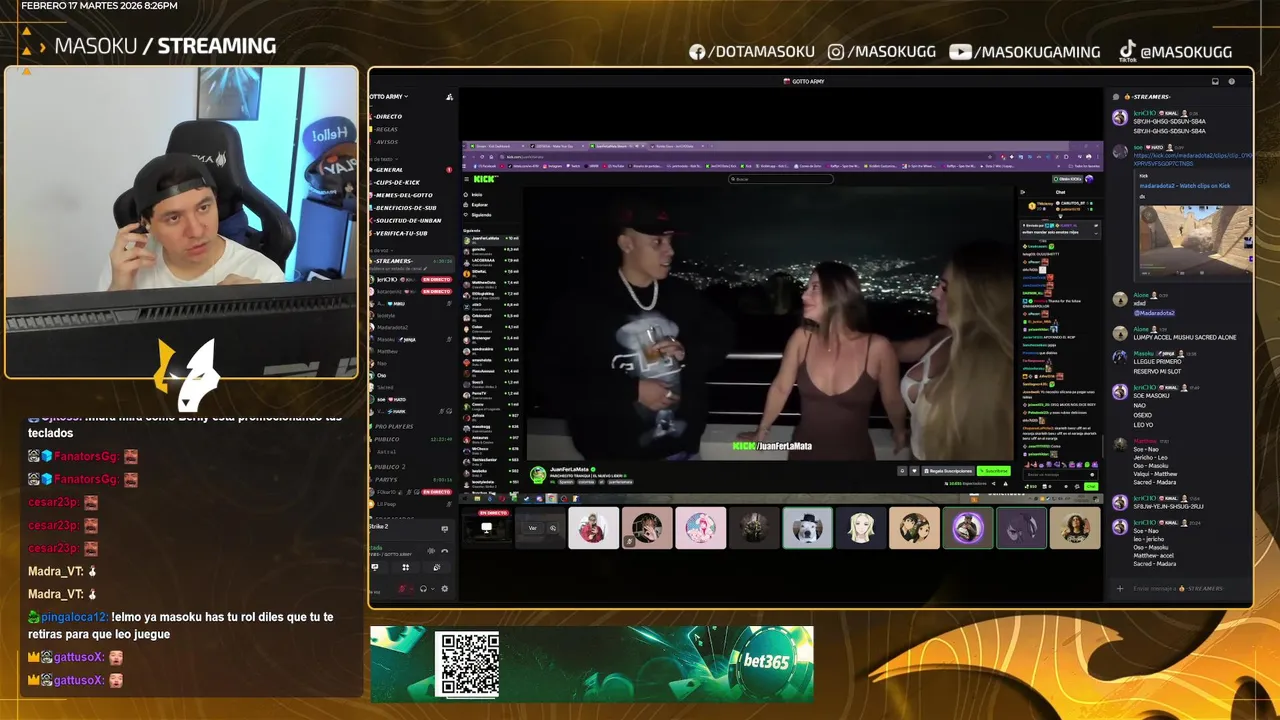Click the QR code on bottom banner
Screen dimensions: 1280x720
pos(469,664)
